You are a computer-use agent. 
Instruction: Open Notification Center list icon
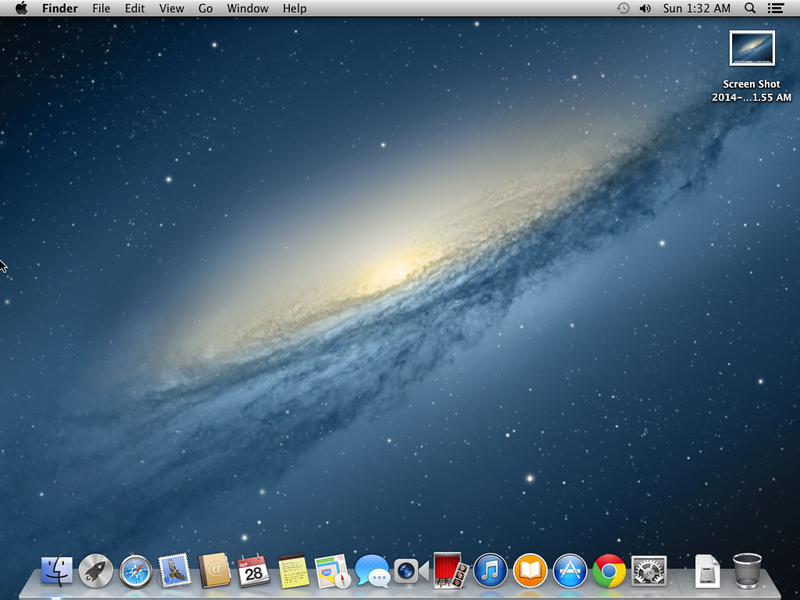[776, 8]
